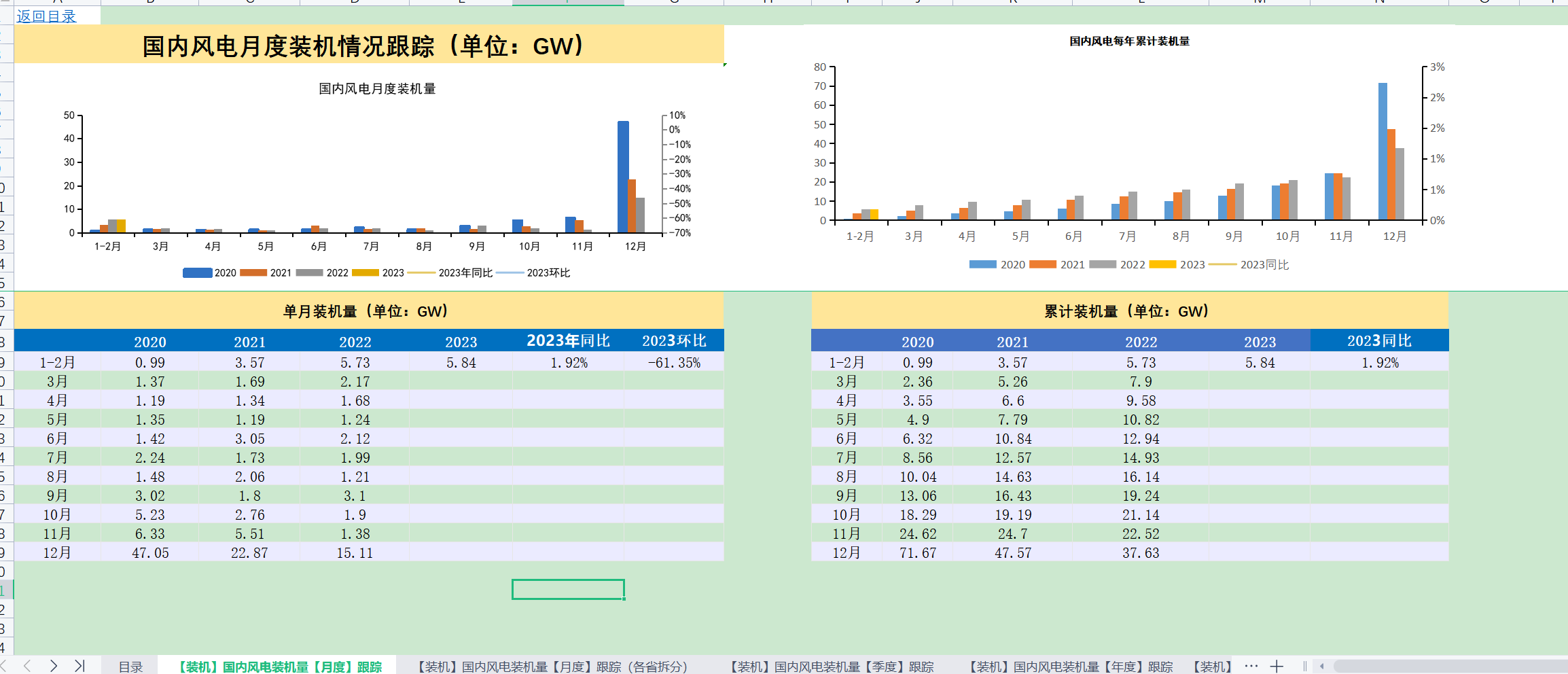Image resolution: width=1568 pixels, height=674 pixels.
Task: Switch to the 目录 sheet tab
Action: coord(130,667)
